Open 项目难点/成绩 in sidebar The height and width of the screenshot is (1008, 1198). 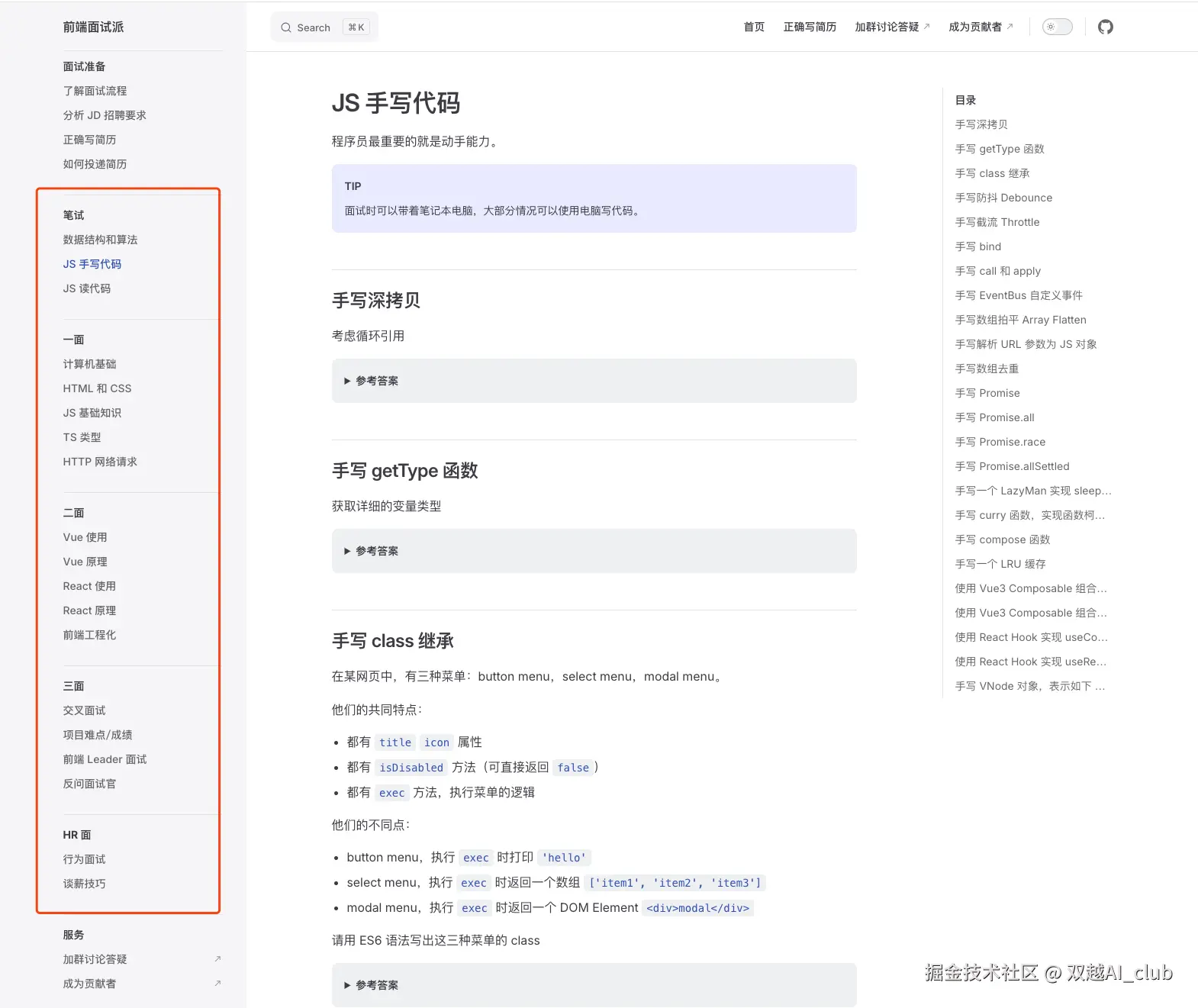point(98,735)
